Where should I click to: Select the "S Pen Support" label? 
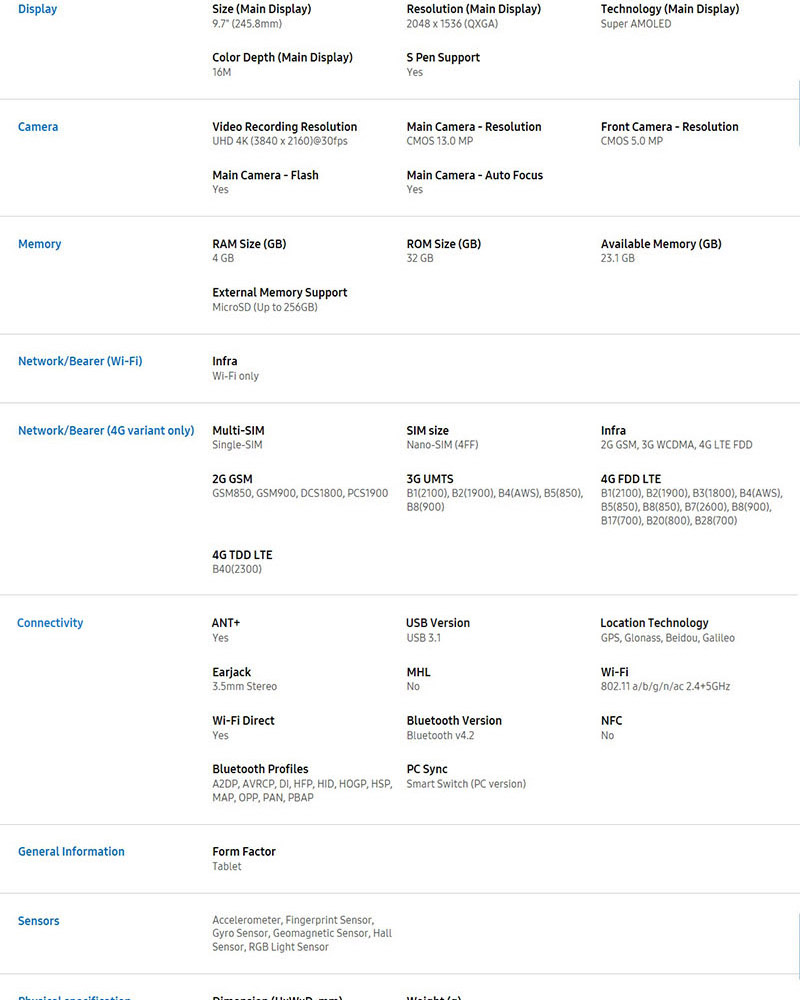tap(443, 57)
